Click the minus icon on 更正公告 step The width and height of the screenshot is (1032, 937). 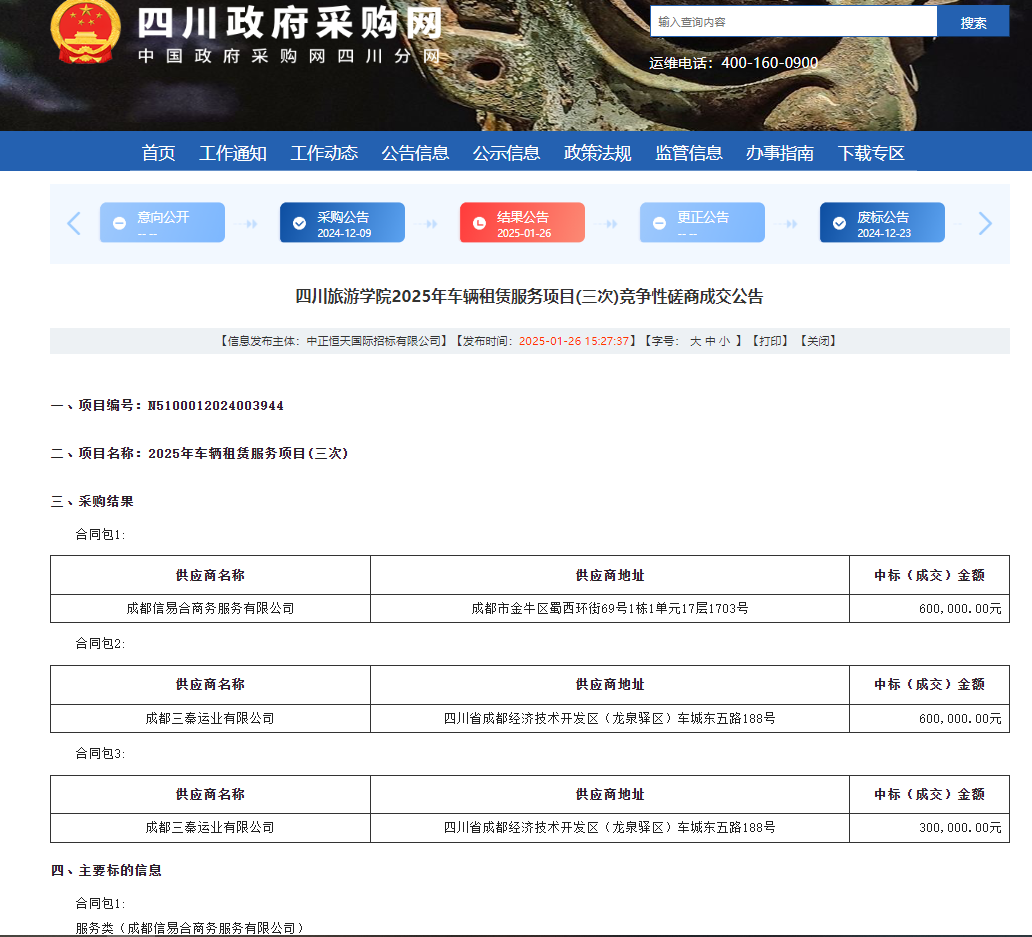[x=659, y=223]
